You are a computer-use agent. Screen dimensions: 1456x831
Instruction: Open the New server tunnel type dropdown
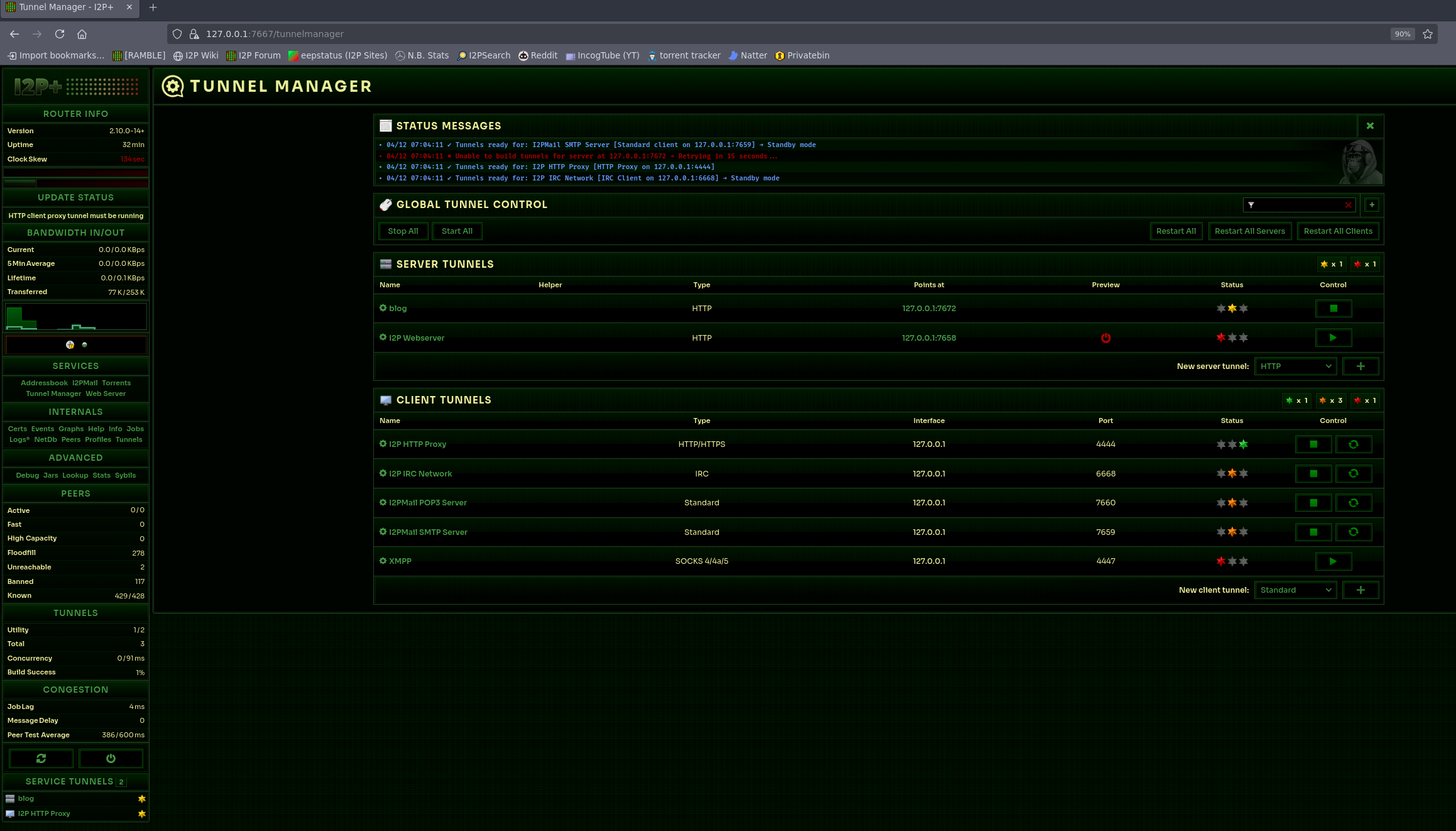click(1295, 366)
